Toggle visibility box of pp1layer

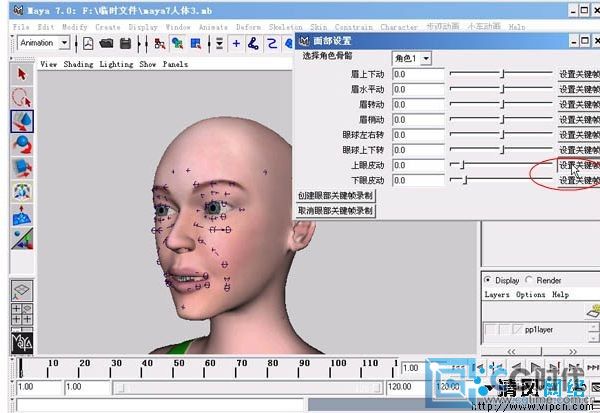(491, 330)
